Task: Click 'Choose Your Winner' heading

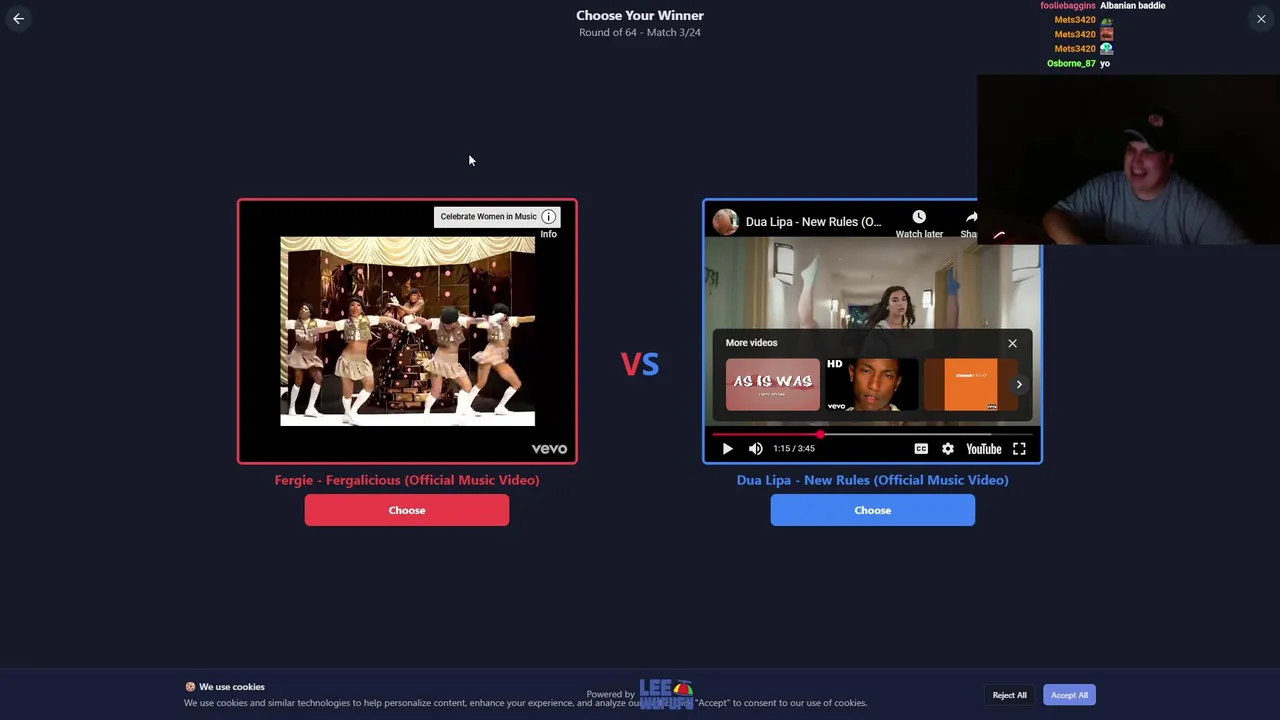Action: [640, 15]
